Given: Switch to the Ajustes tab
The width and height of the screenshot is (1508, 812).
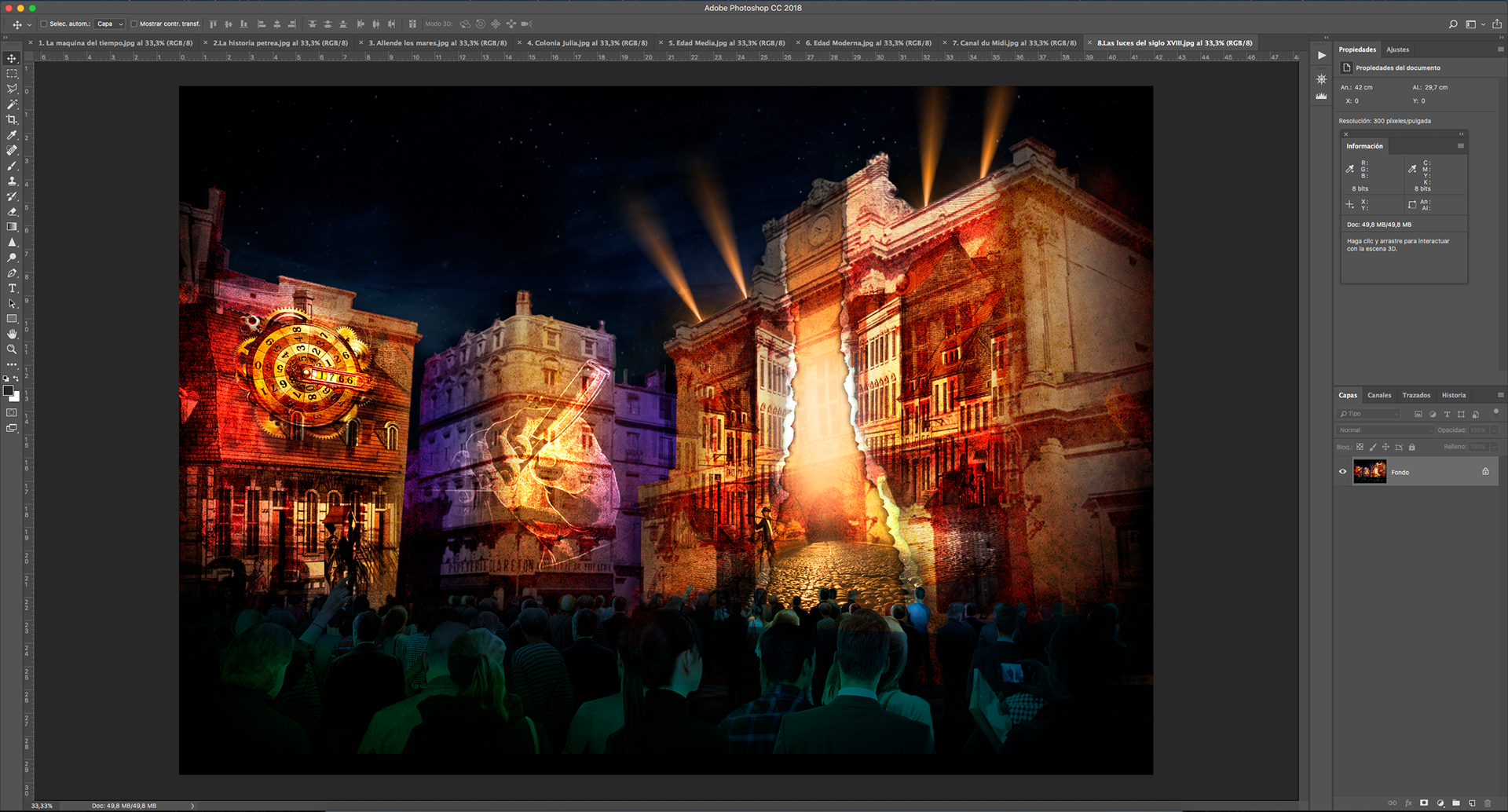Looking at the screenshot, I should click(1397, 49).
